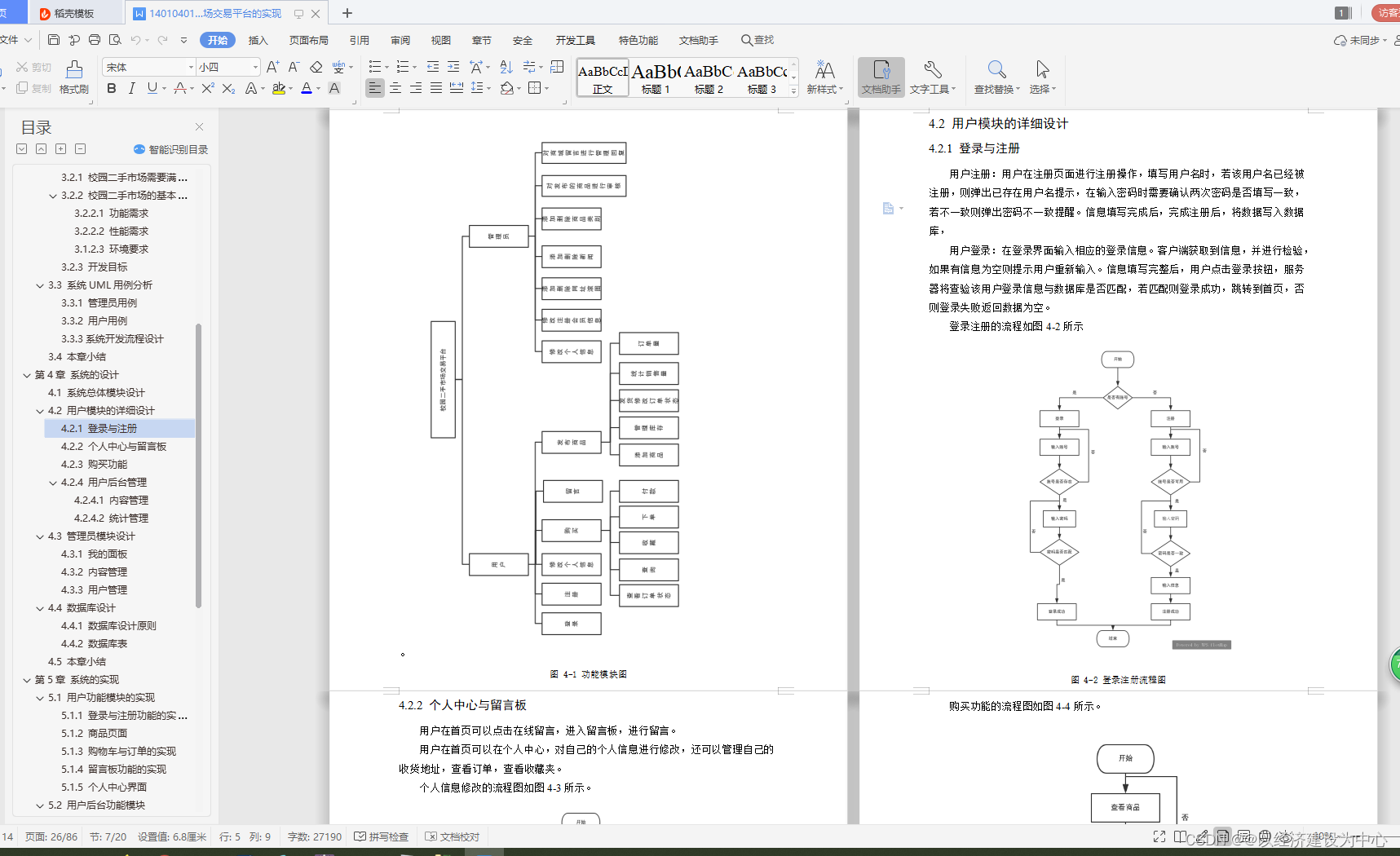This screenshot has height=856, width=1400.
Task: Toggle underline formatting
Action: point(152,88)
